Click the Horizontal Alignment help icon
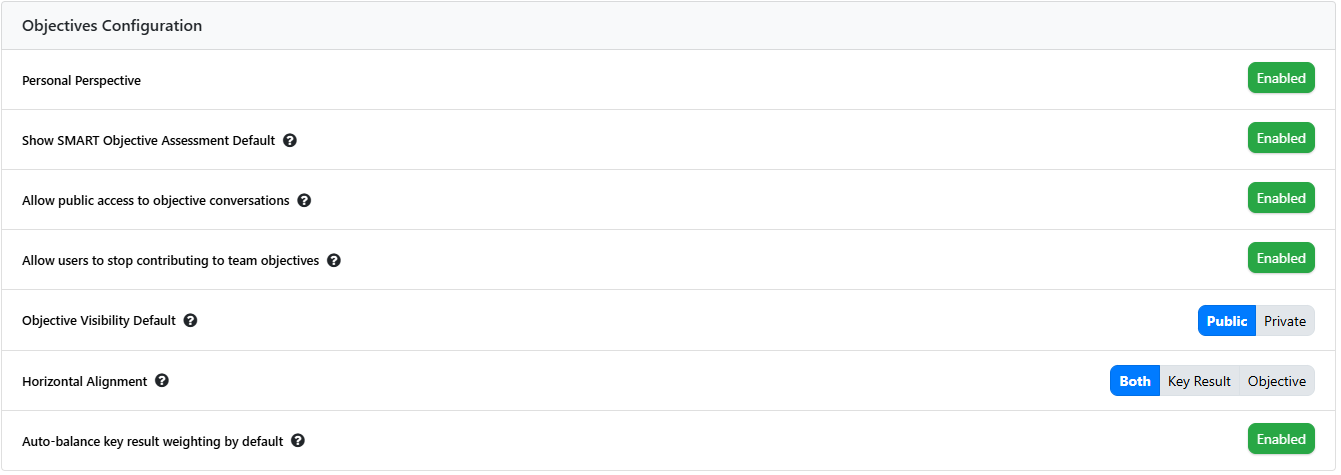The height and width of the screenshot is (475, 1341). point(162,381)
